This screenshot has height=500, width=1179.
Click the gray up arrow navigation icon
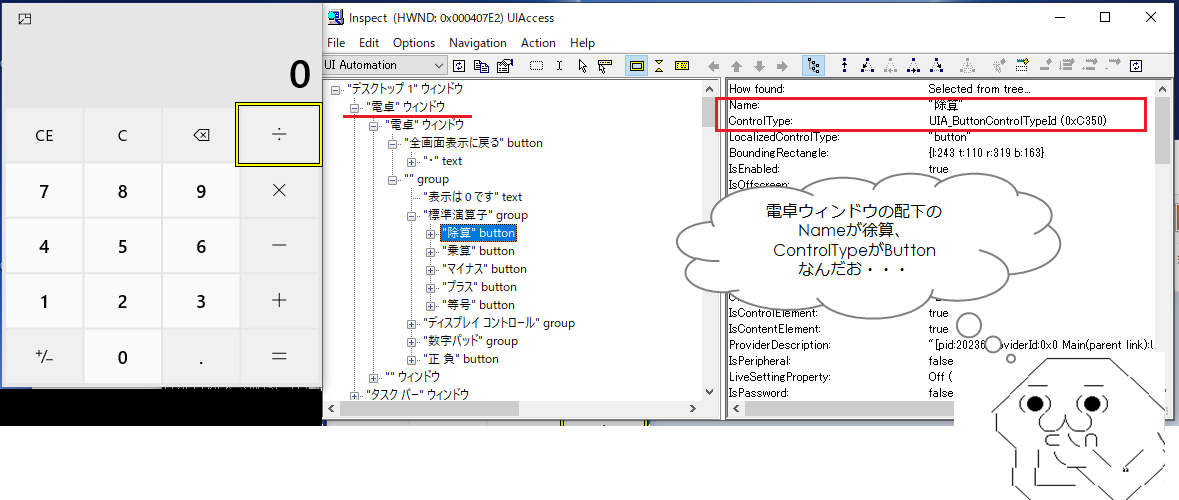(736, 66)
